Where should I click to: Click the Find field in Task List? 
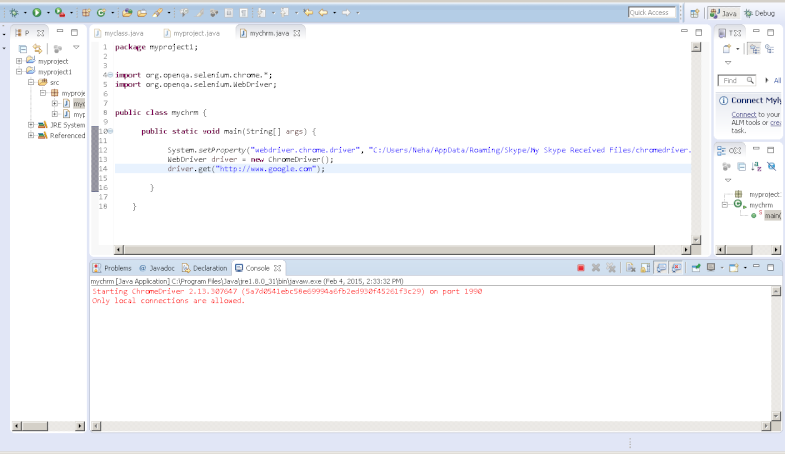(736, 80)
